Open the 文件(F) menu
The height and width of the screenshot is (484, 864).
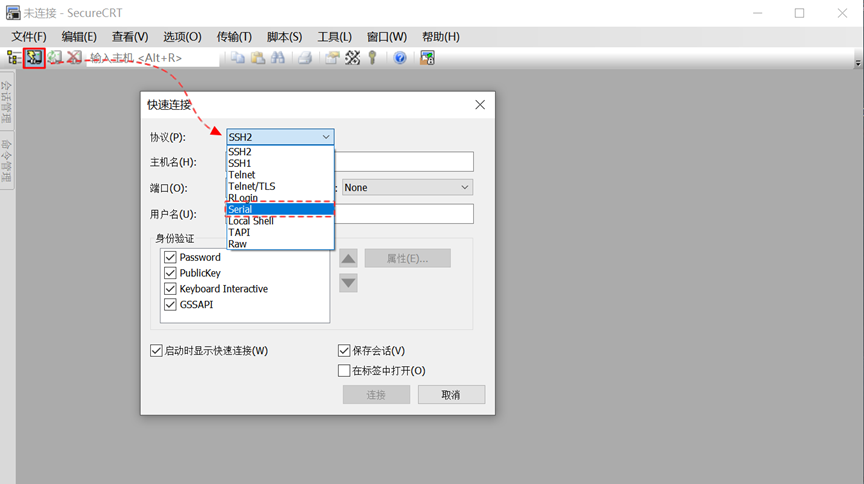(29, 37)
